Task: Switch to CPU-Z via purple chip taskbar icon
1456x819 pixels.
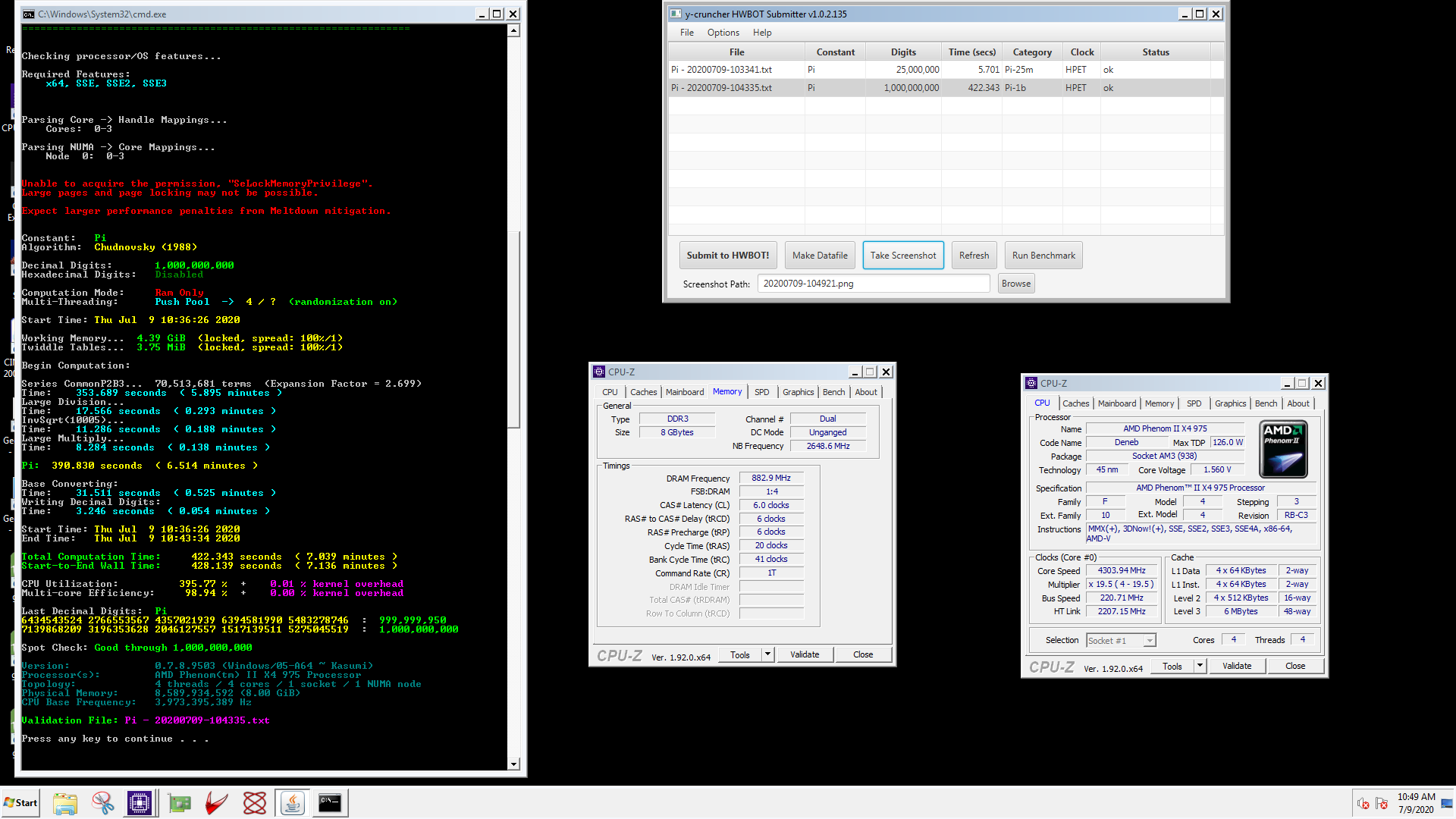Action: pos(140,802)
